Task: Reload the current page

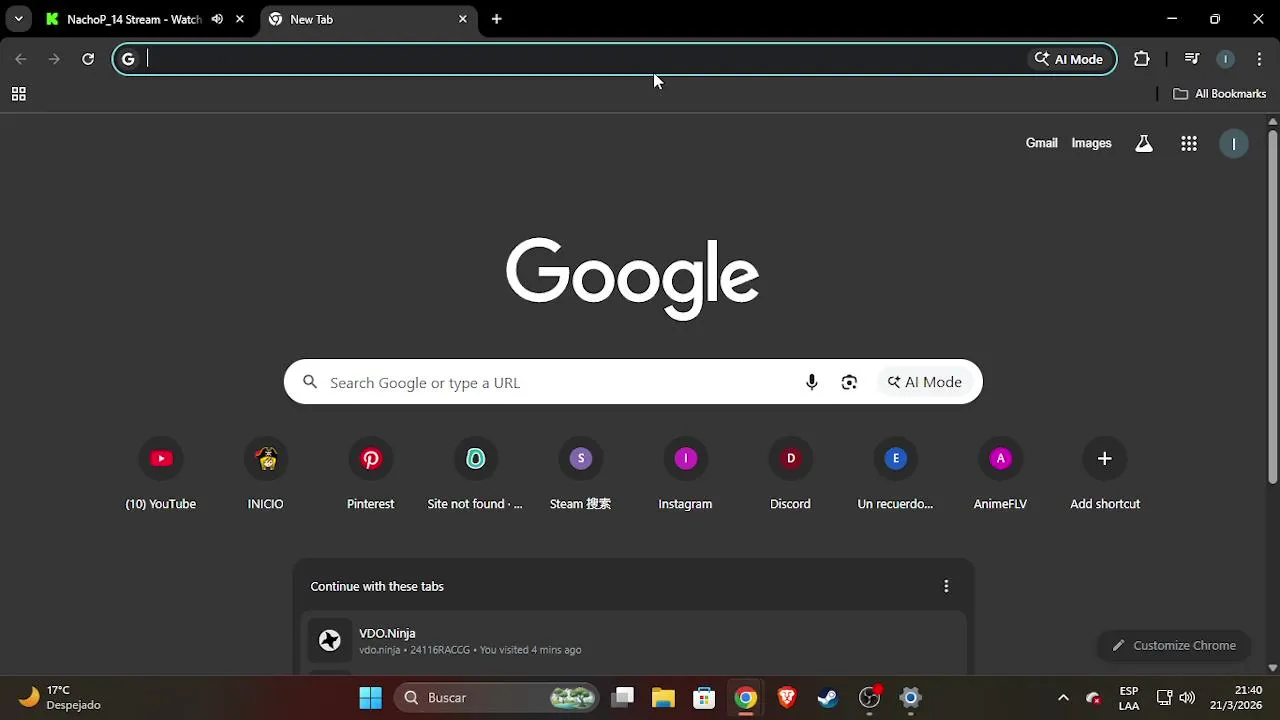Action: [88, 59]
